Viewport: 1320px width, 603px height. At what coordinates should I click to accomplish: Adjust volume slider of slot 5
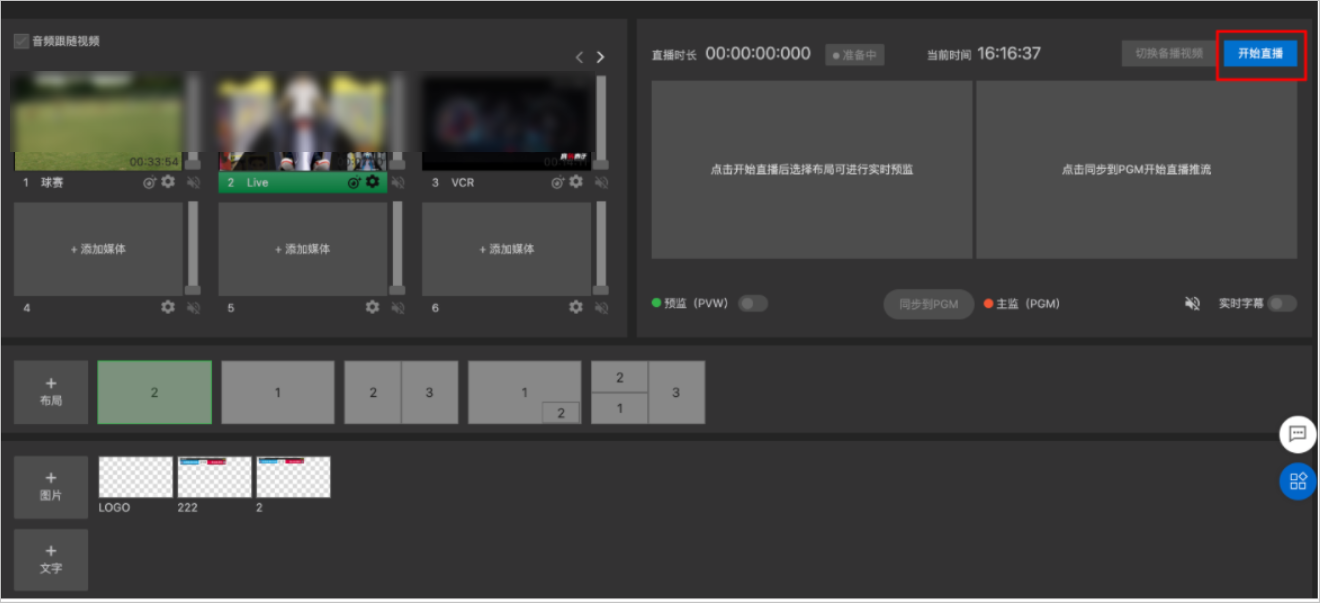pyautogui.click(x=398, y=248)
